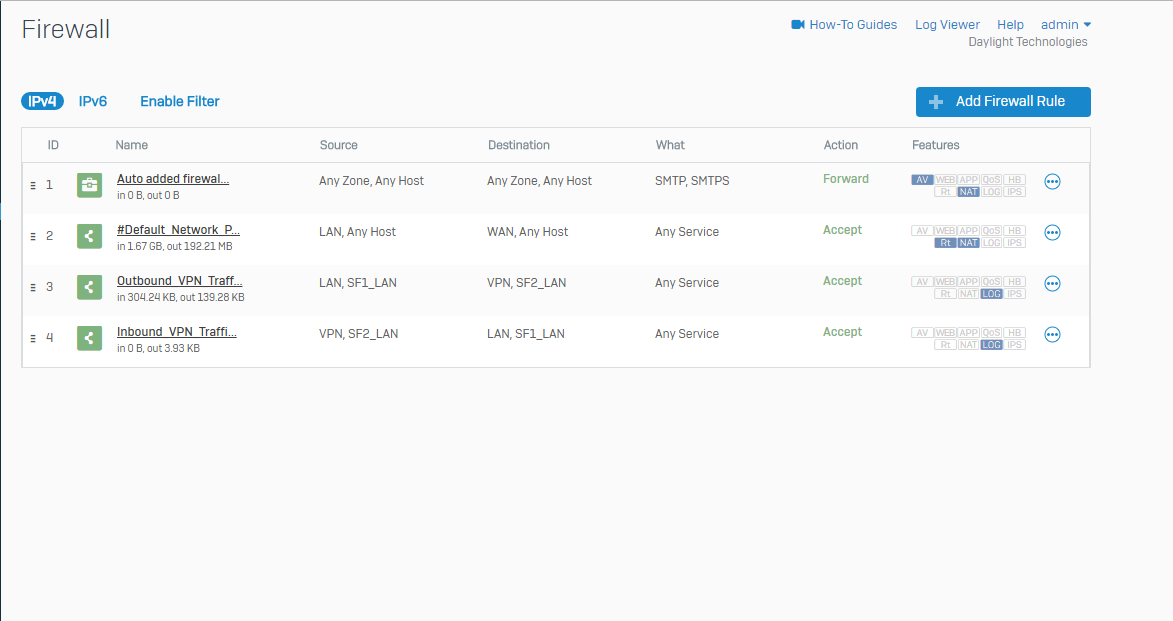Click the Destination column header

518,145
